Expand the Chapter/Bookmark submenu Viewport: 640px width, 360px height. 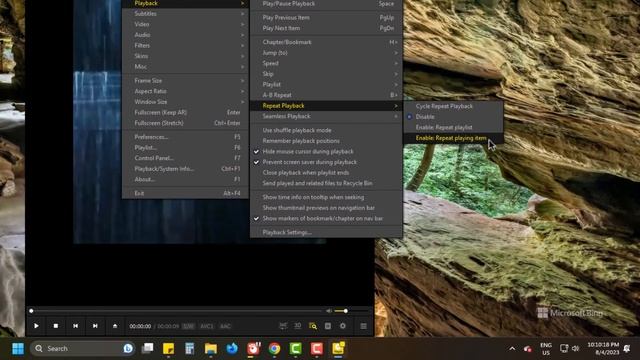click(326, 42)
